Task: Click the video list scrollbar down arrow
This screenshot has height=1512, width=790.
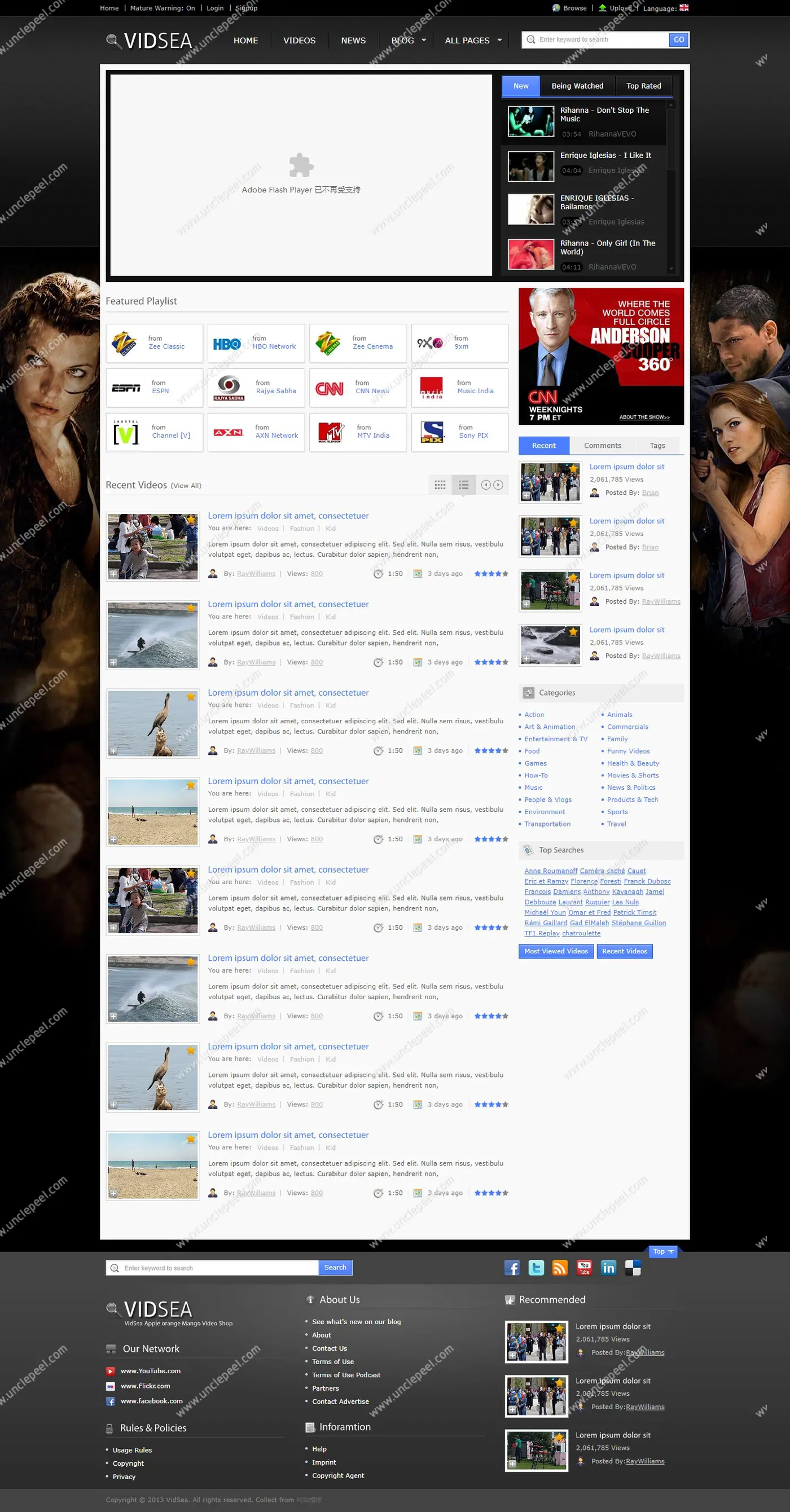Action: [671, 269]
